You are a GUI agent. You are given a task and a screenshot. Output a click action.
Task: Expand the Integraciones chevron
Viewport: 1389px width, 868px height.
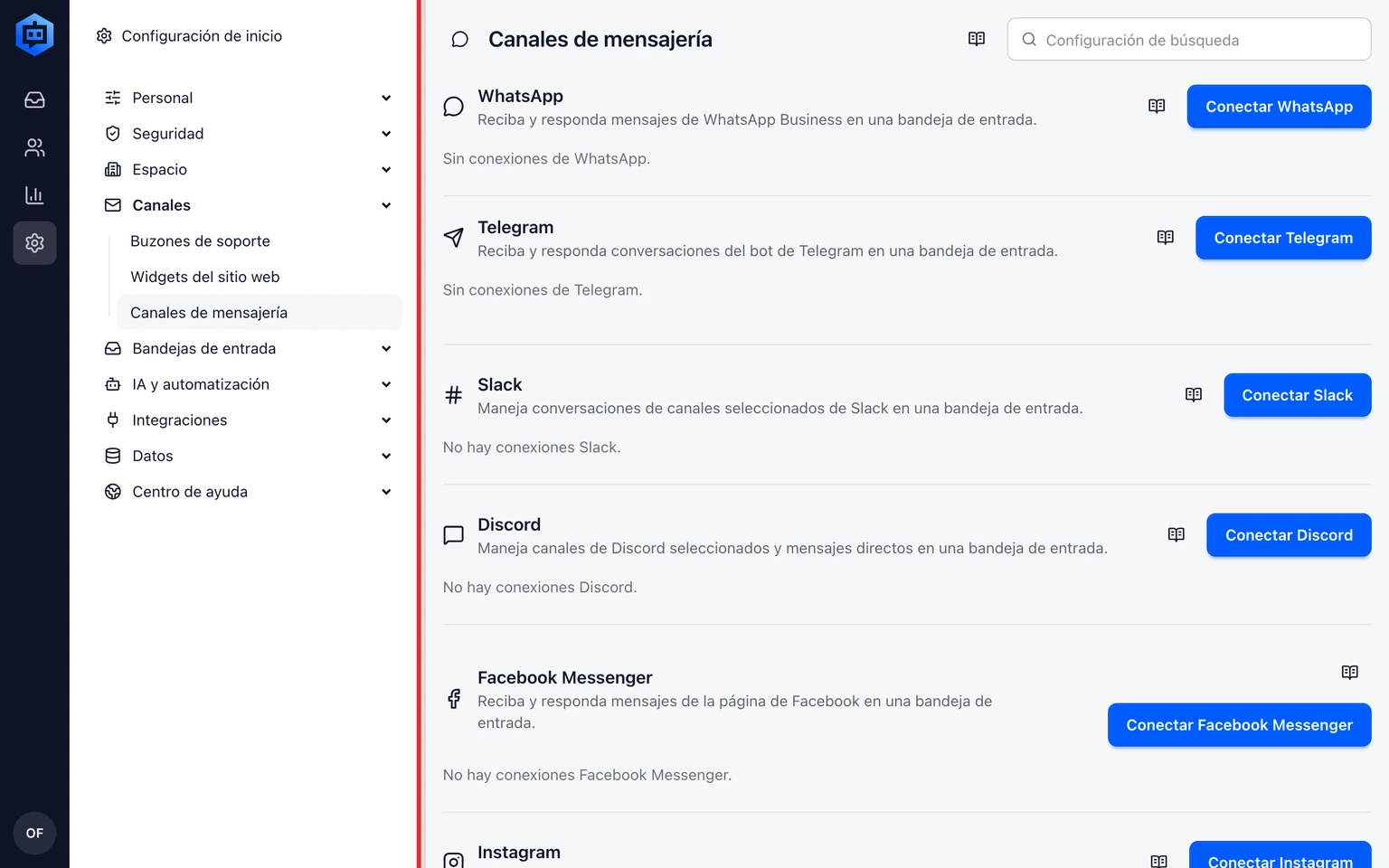click(386, 420)
